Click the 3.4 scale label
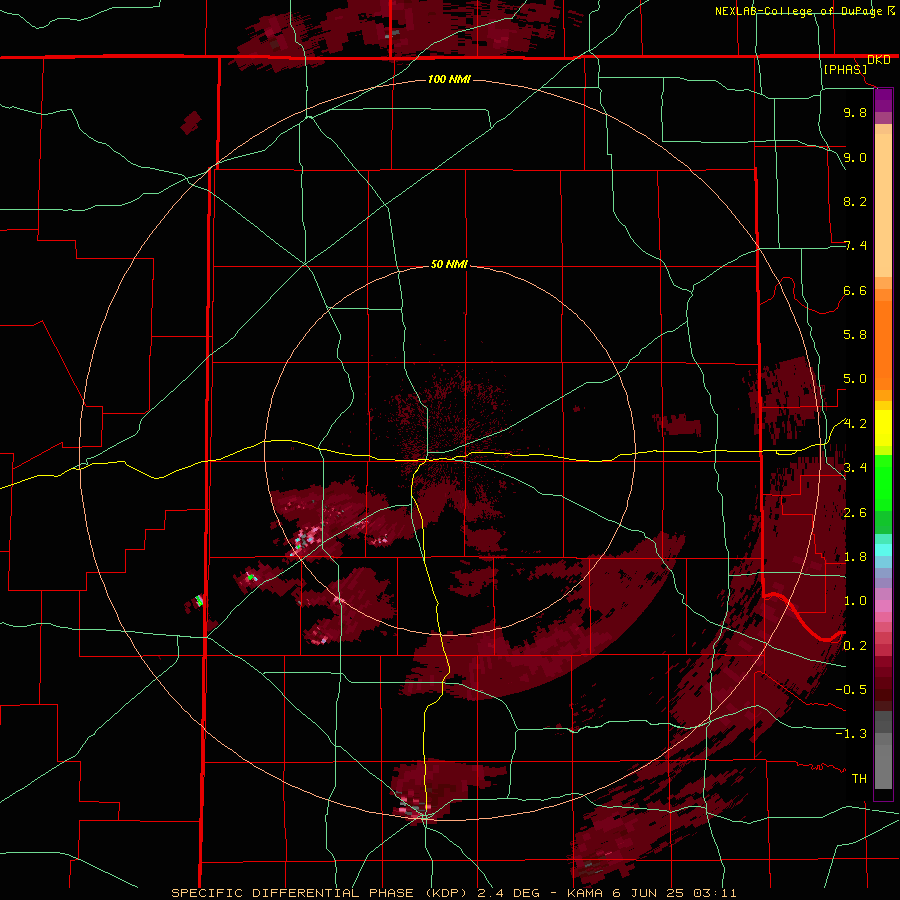Screen dimensions: 900x900 click(x=855, y=468)
